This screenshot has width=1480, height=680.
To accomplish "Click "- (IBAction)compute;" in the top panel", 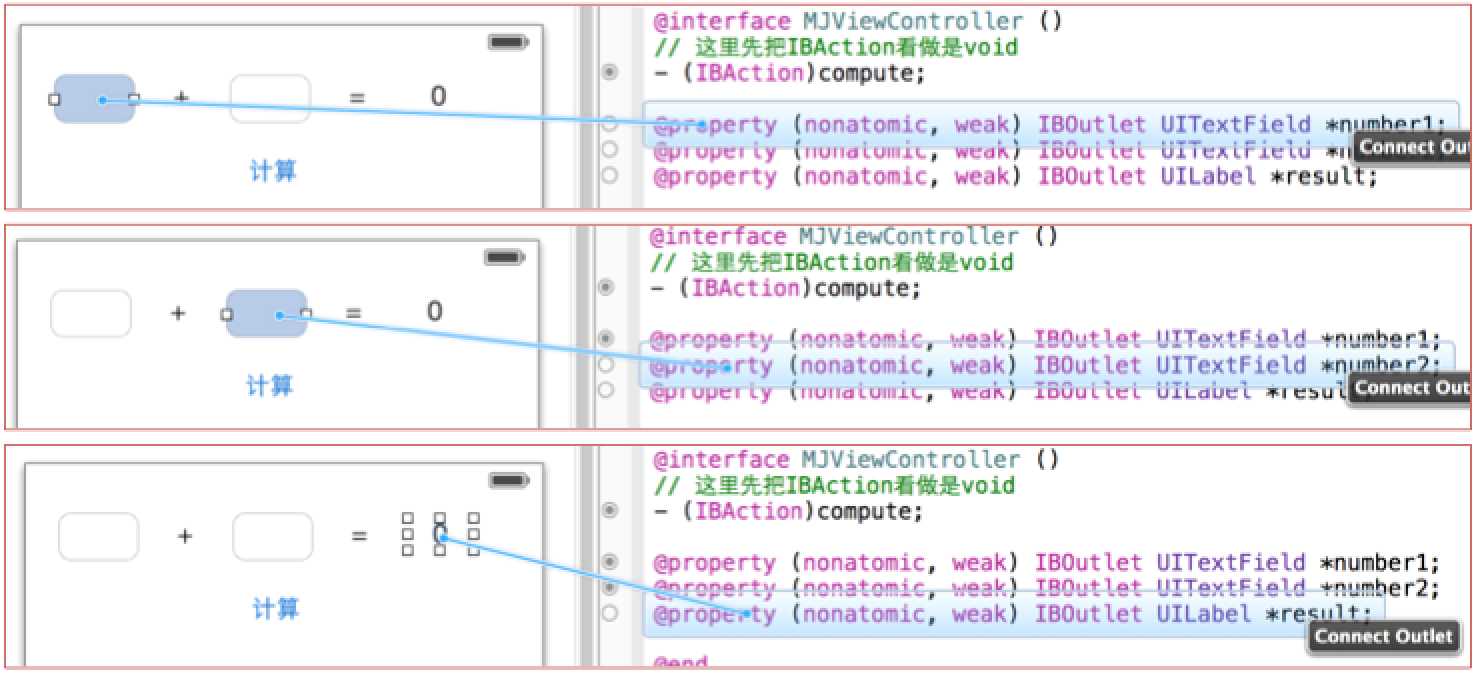I will (x=789, y=73).
